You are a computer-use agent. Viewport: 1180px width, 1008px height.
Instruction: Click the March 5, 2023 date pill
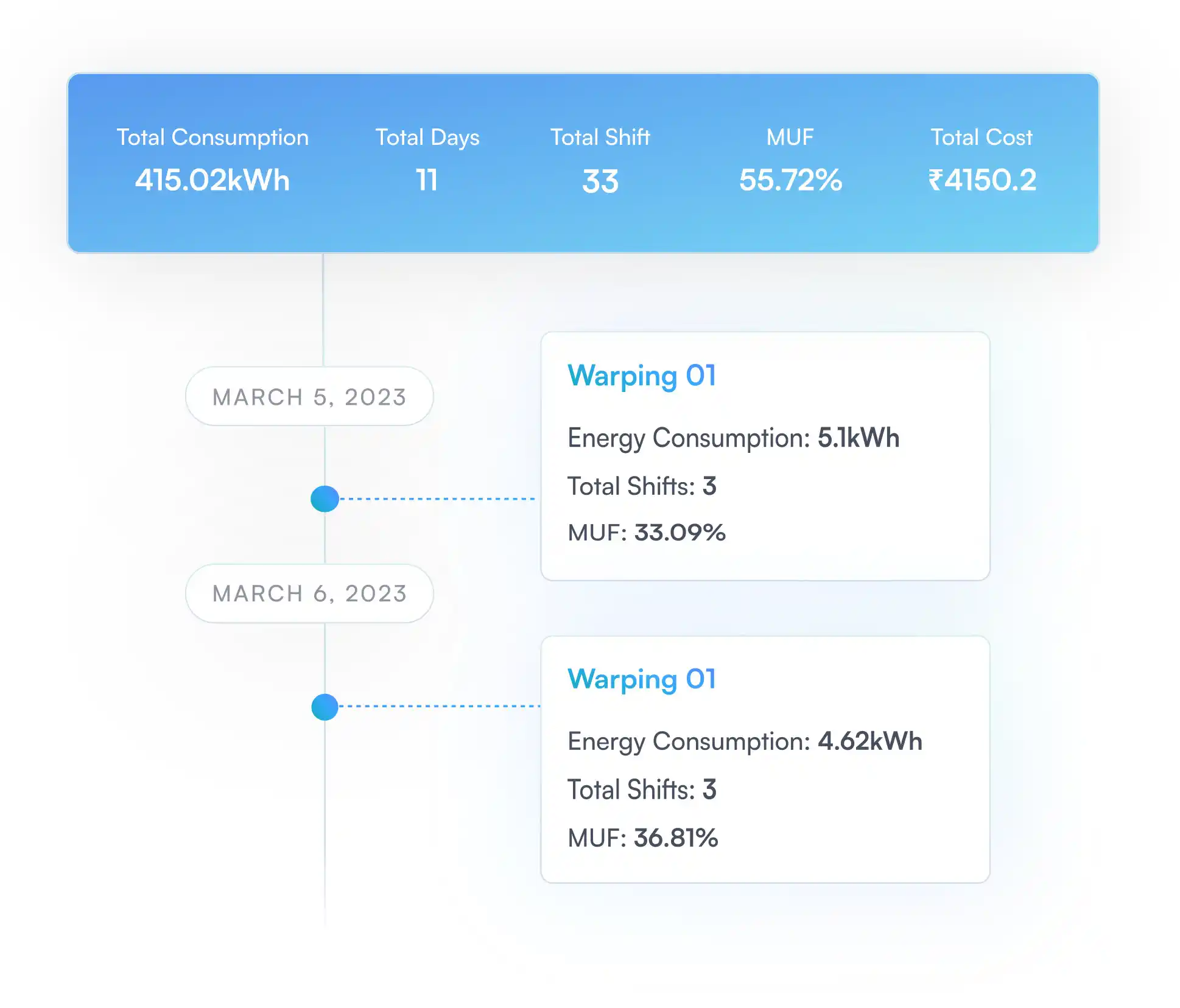[x=309, y=397]
